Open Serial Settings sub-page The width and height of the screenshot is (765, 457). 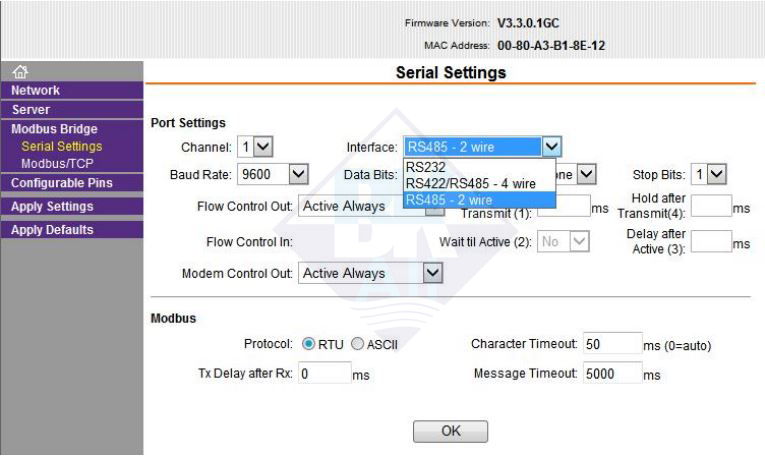(x=62, y=146)
